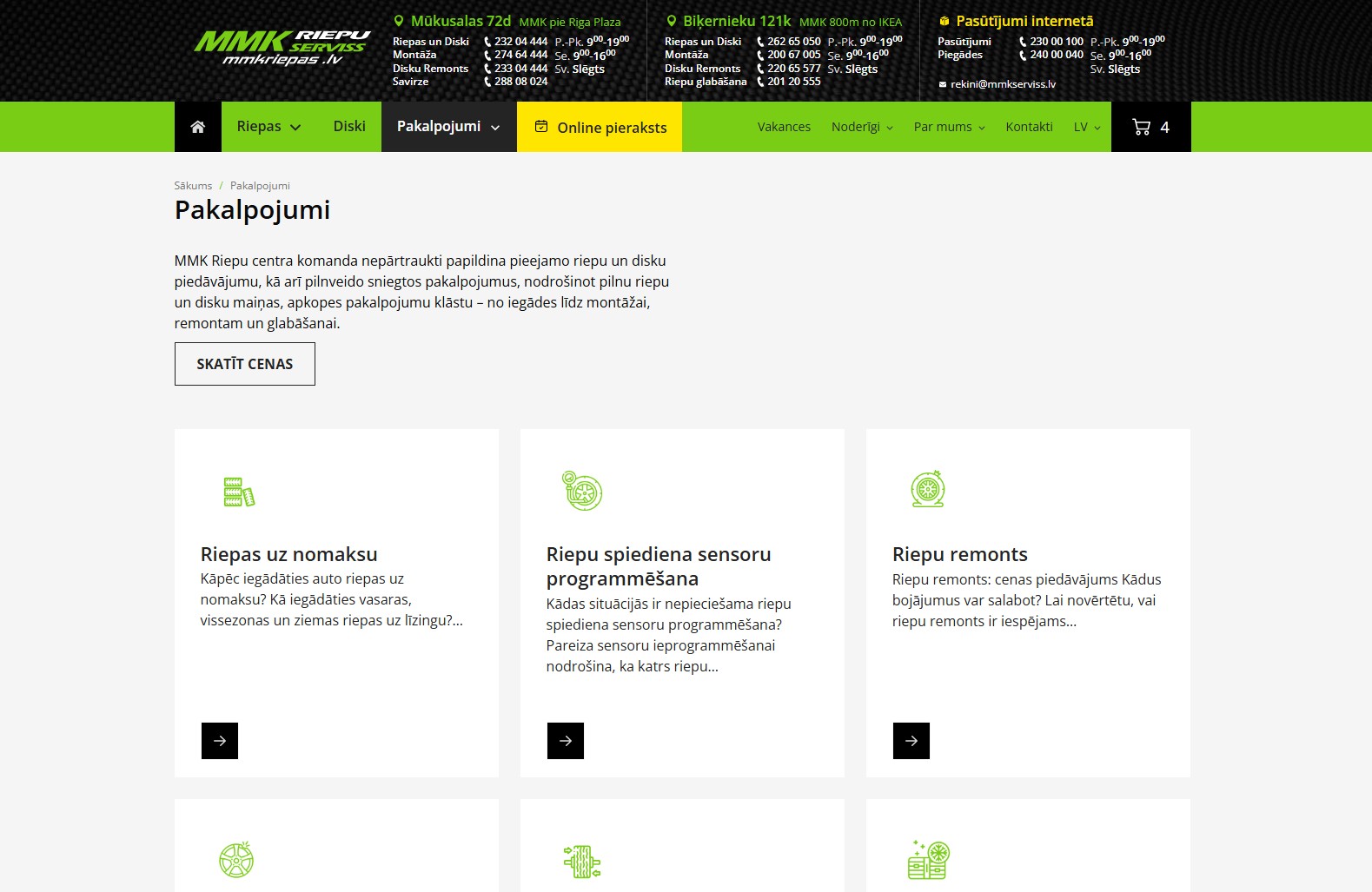This screenshot has height=892, width=1372.
Task: Click arrow button under Riepu remonts card
Action: pyautogui.click(x=911, y=741)
